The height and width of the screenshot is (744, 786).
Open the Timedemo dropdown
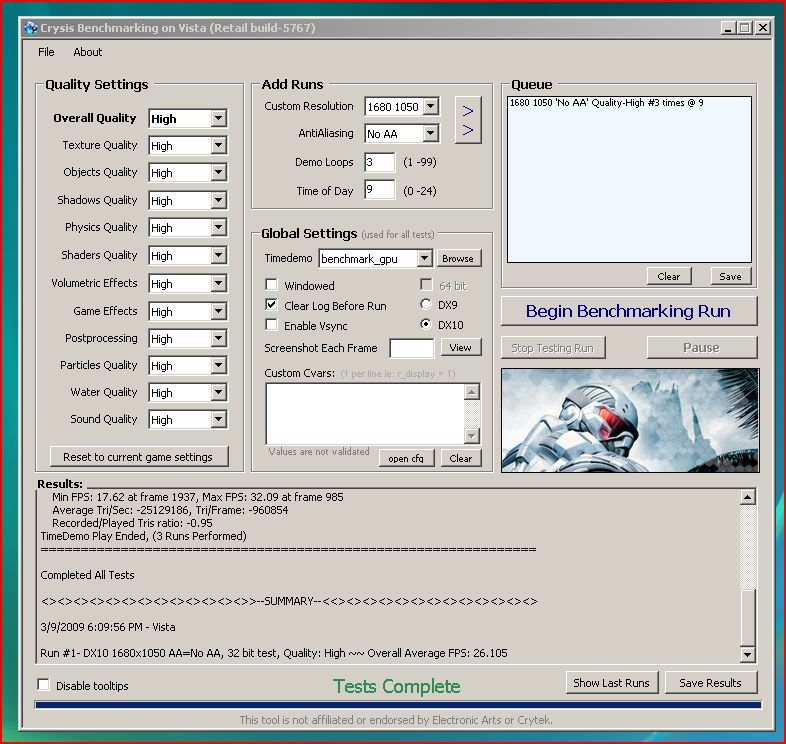pos(424,259)
